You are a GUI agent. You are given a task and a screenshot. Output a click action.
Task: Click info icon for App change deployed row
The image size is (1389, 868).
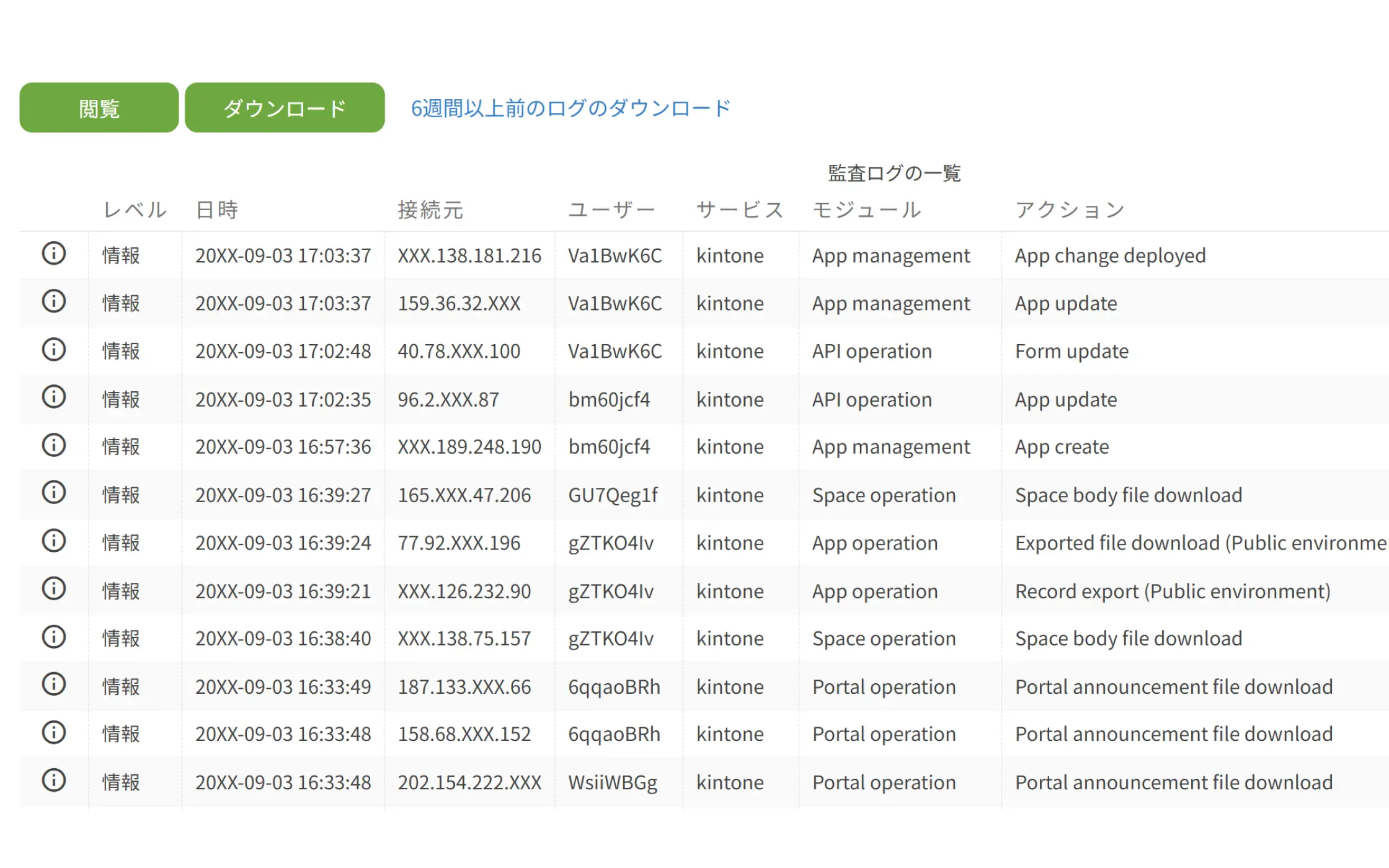coord(54,254)
